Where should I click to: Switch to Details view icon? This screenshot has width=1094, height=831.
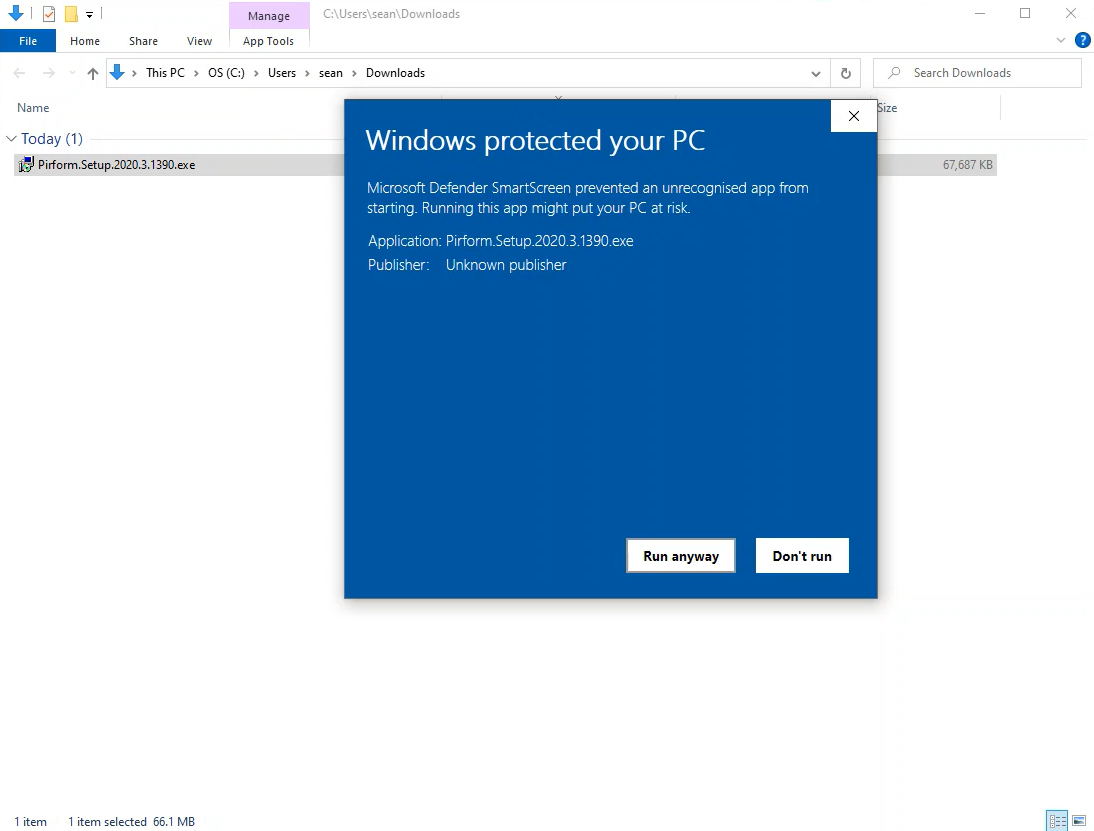pos(1056,821)
